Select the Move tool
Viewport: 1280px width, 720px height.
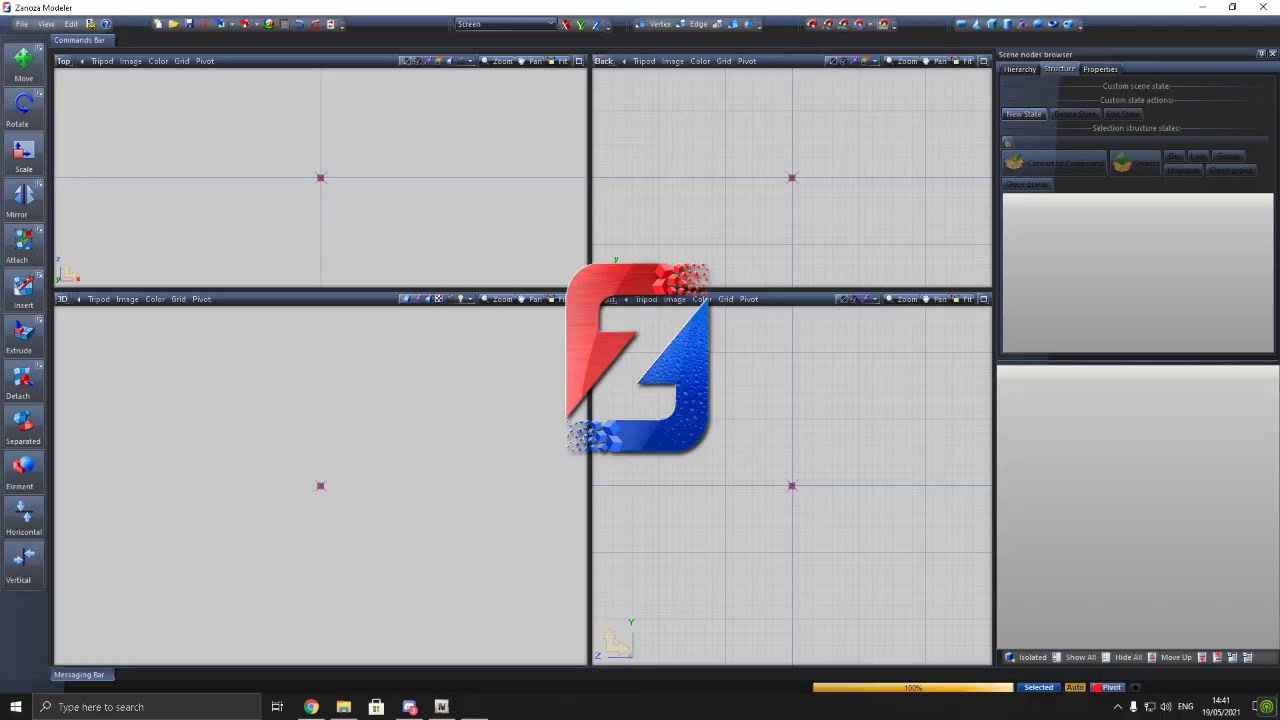(x=23, y=62)
